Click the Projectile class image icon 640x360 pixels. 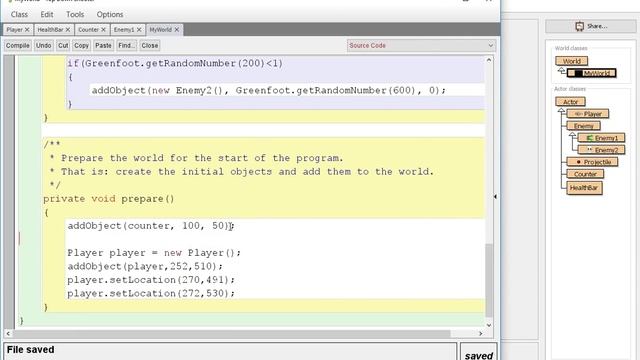578,162
